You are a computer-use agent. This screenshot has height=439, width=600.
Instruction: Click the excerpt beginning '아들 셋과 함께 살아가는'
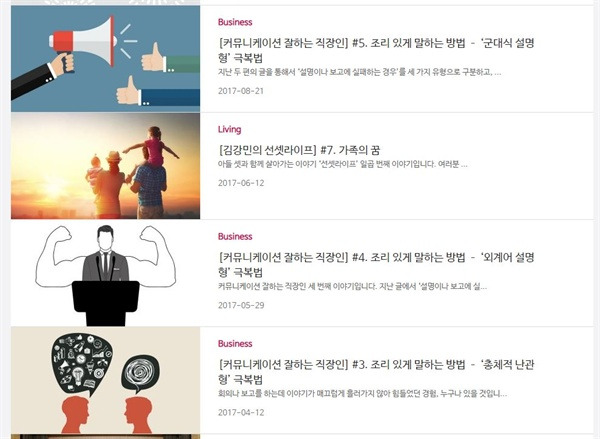click(342, 164)
